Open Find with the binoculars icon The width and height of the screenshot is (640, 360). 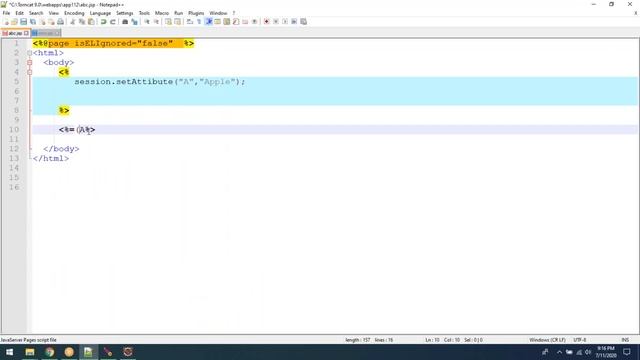125,22
